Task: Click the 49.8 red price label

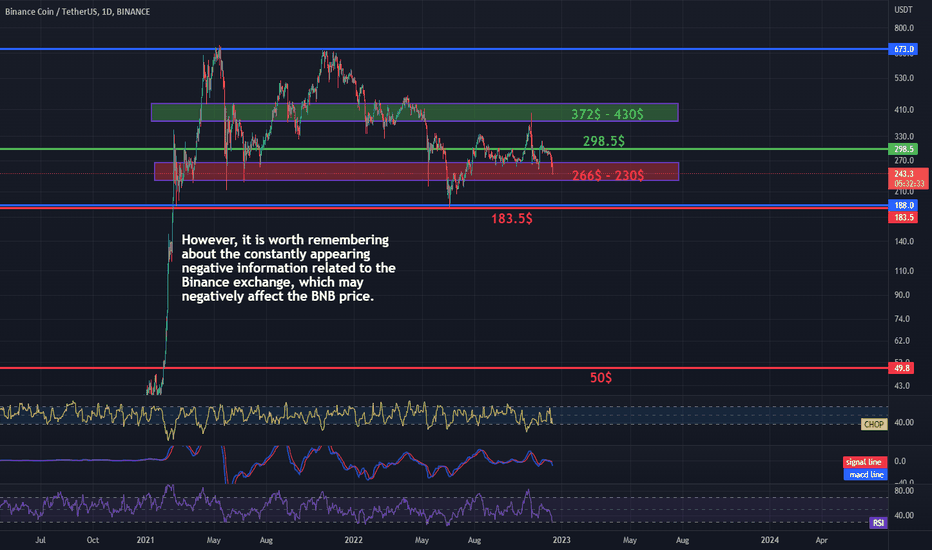Action: tap(900, 368)
